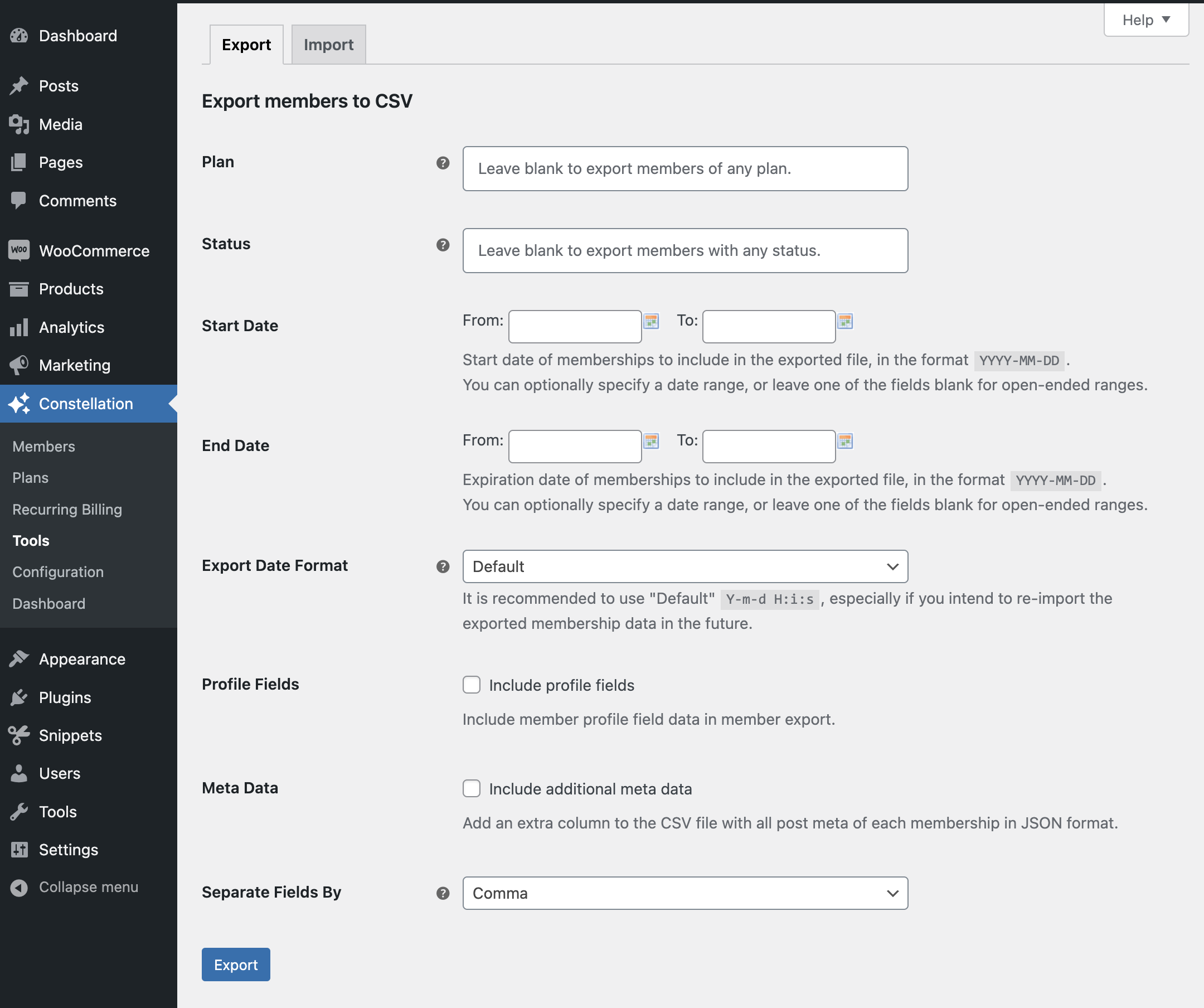Click the Marketing megaphone icon
Screen dimensions: 1204x1008
pos(19,365)
